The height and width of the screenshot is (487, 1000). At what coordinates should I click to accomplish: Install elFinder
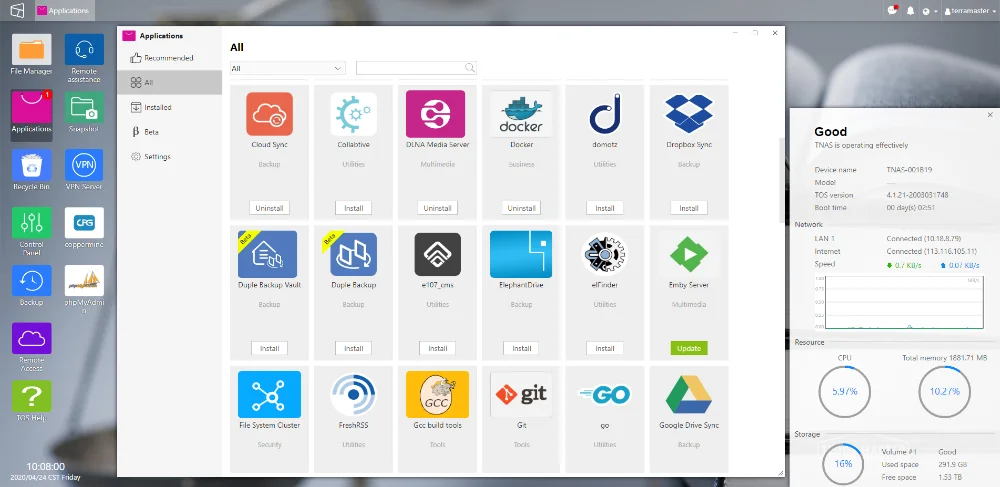pyautogui.click(x=605, y=348)
